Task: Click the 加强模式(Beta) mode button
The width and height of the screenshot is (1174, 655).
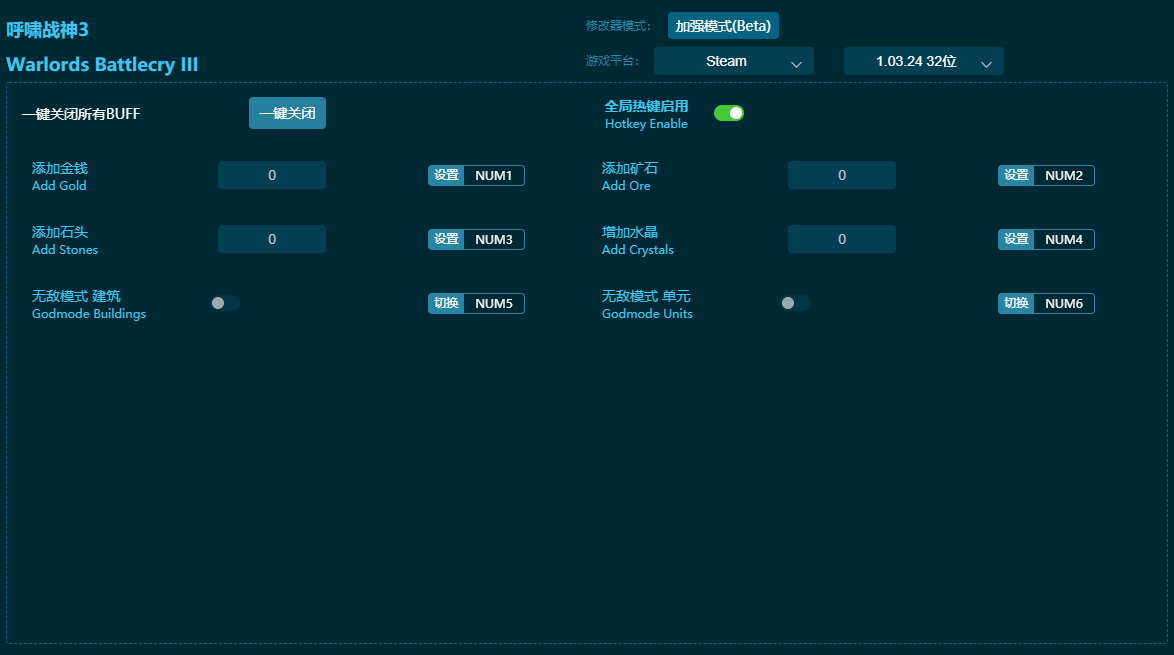Action: pyautogui.click(x=722, y=26)
